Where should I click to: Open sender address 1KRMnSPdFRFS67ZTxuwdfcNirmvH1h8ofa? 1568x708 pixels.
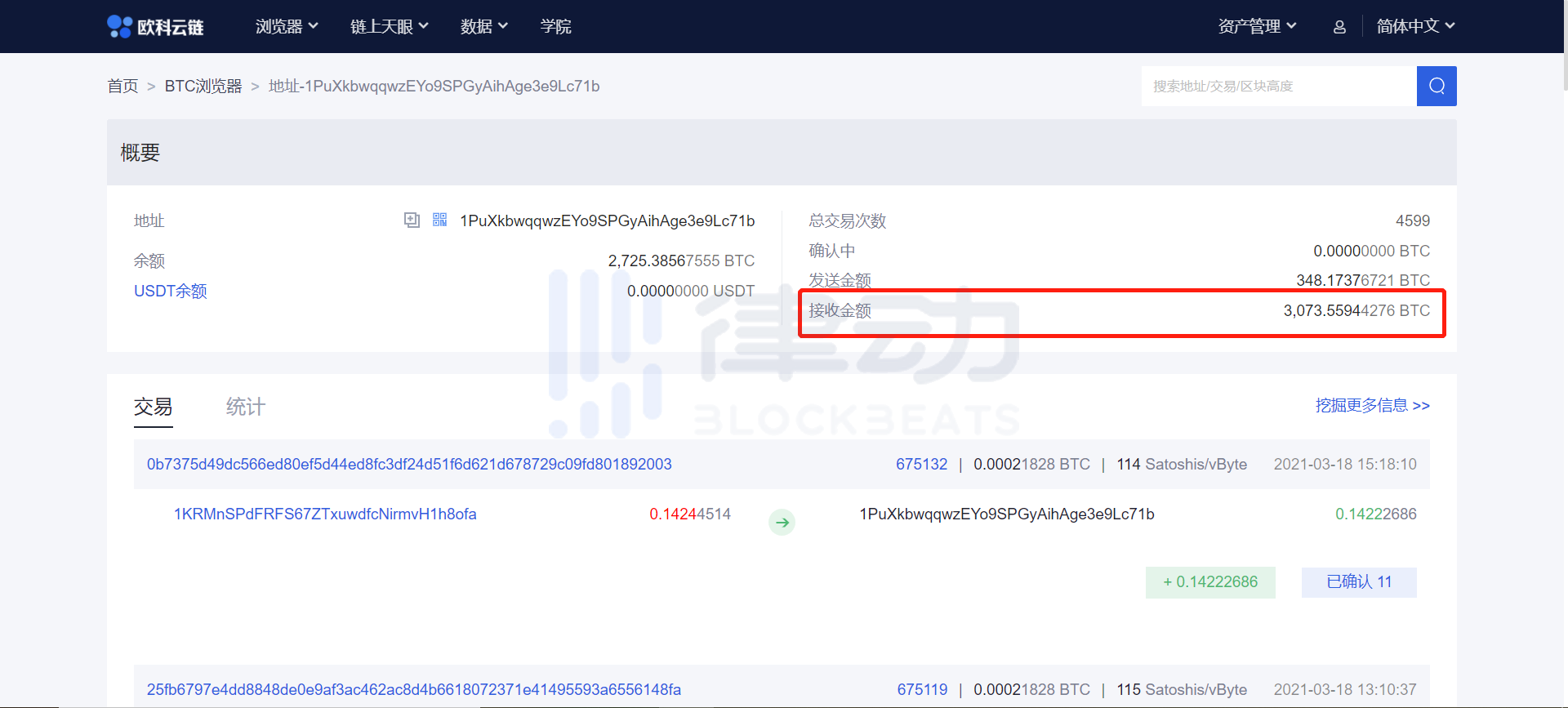[x=325, y=514]
